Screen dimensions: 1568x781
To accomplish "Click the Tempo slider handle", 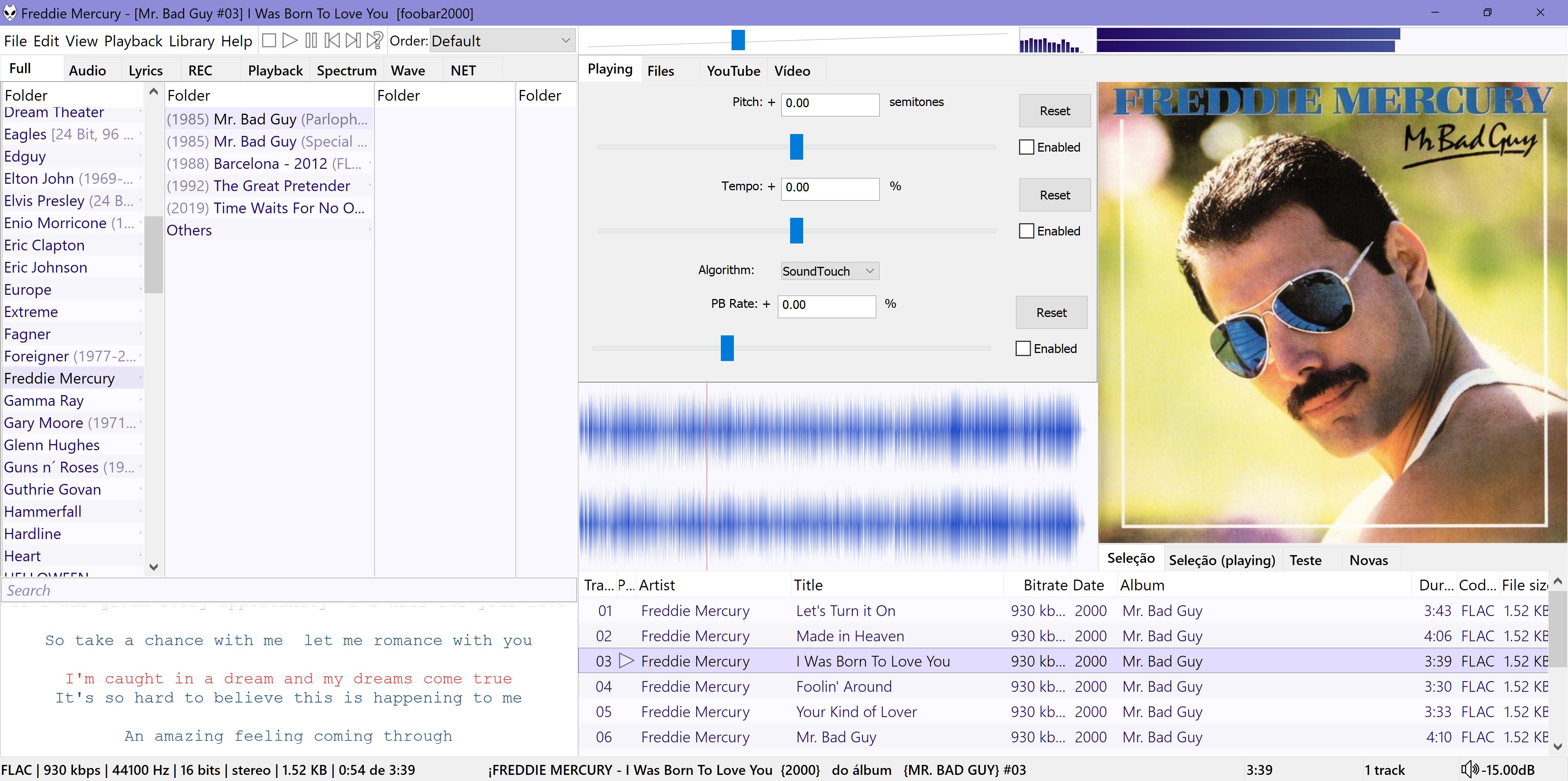I will click(796, 231).
